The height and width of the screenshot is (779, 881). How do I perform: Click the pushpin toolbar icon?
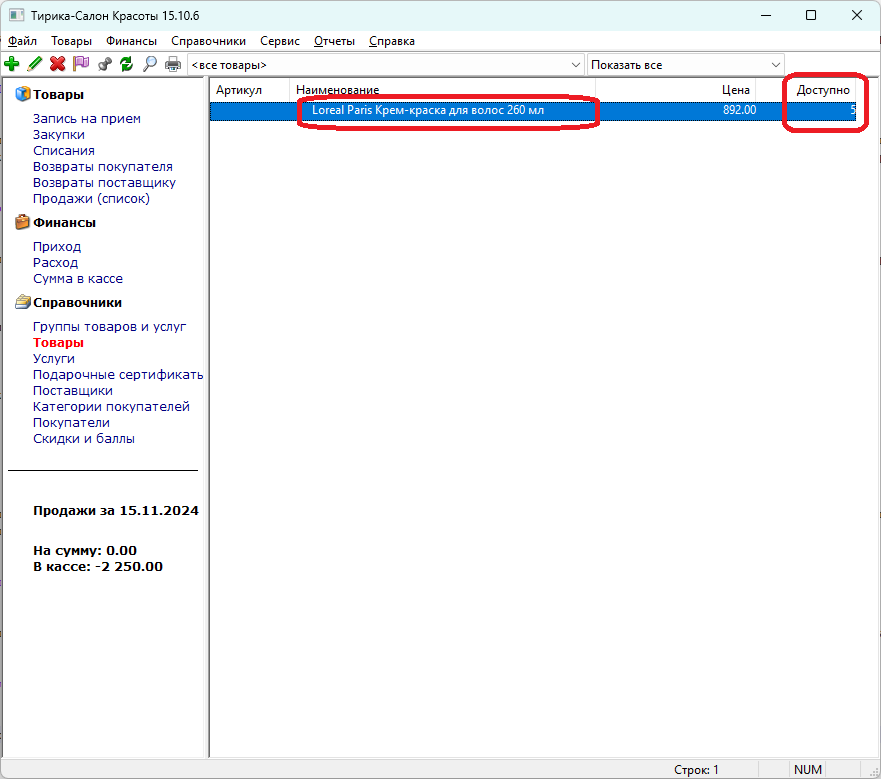click(x=105, y=64)
